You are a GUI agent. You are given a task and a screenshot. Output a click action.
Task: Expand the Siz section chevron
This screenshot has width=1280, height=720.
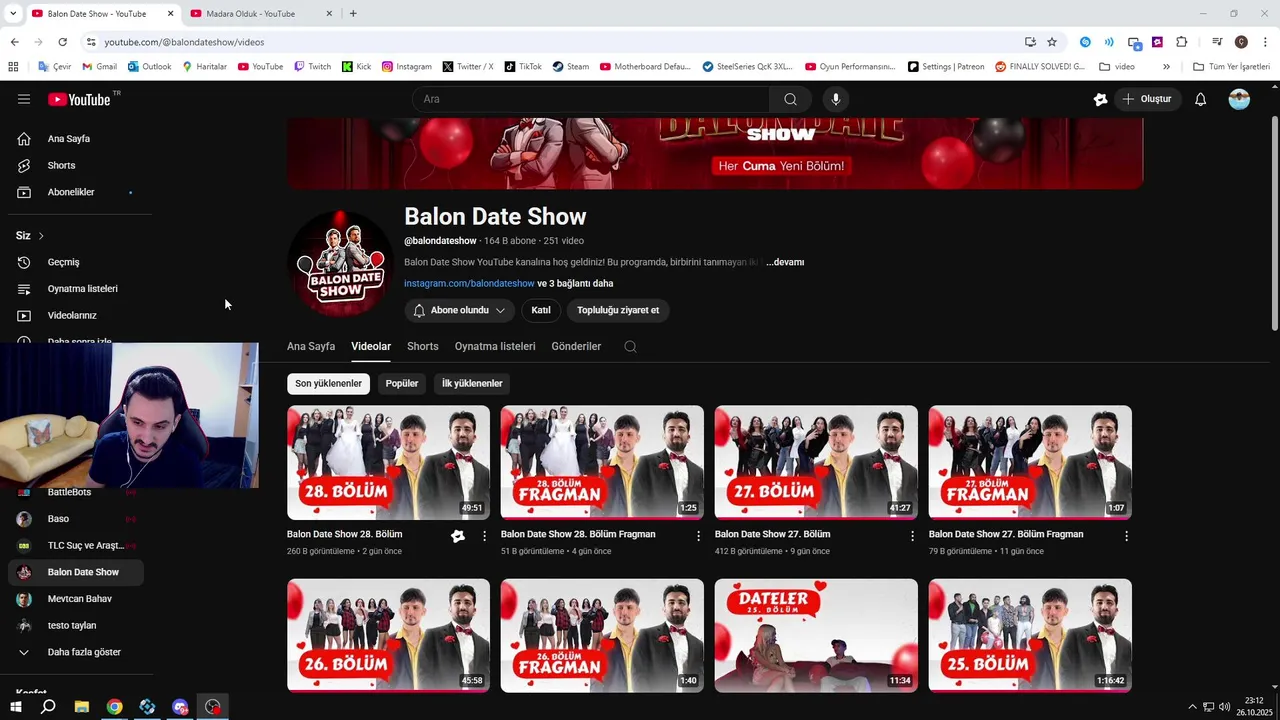(41, 236)
